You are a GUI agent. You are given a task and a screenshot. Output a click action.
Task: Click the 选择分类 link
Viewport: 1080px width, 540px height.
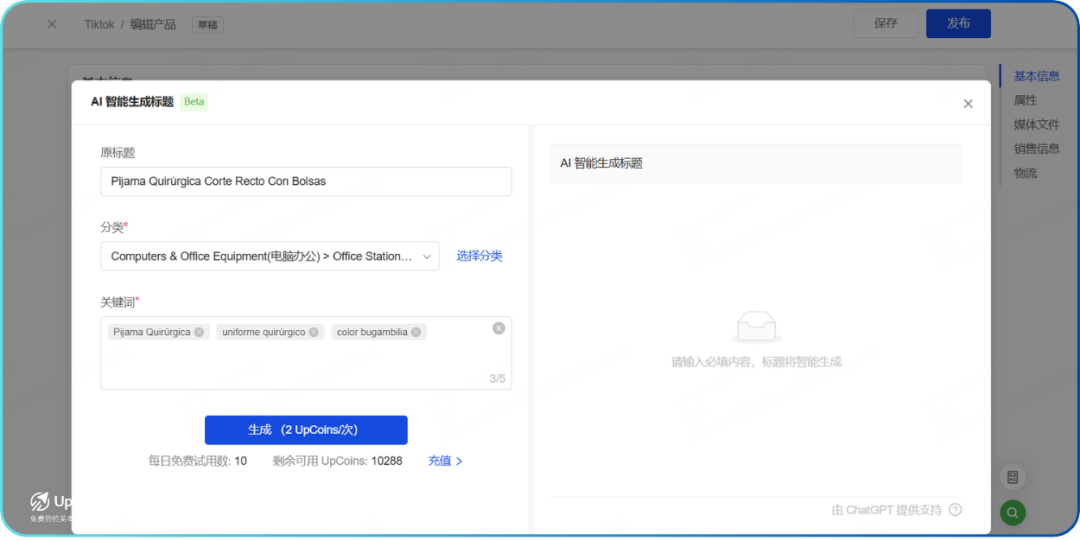(479, 256)
